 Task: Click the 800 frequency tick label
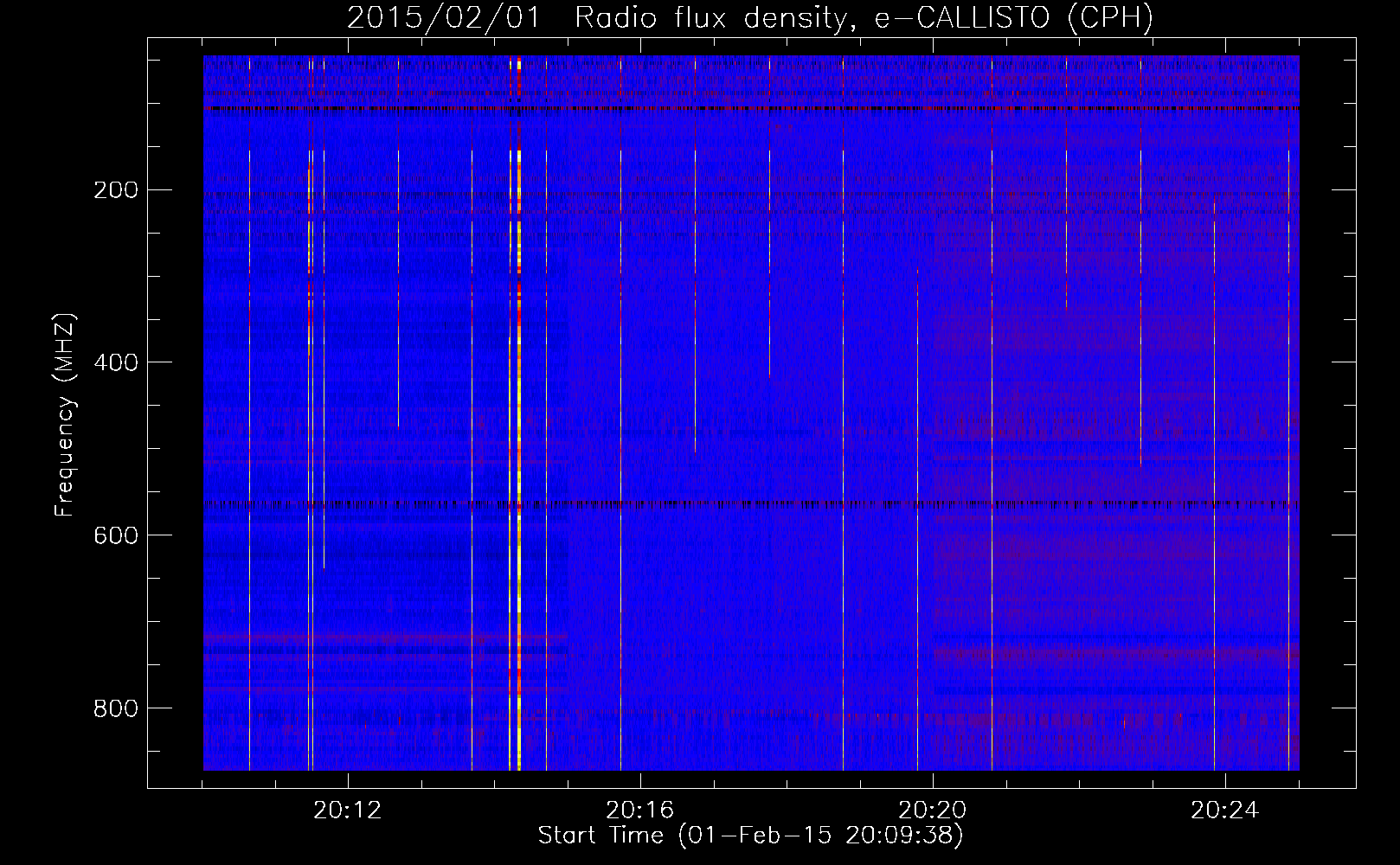click(x=115, y=708)
